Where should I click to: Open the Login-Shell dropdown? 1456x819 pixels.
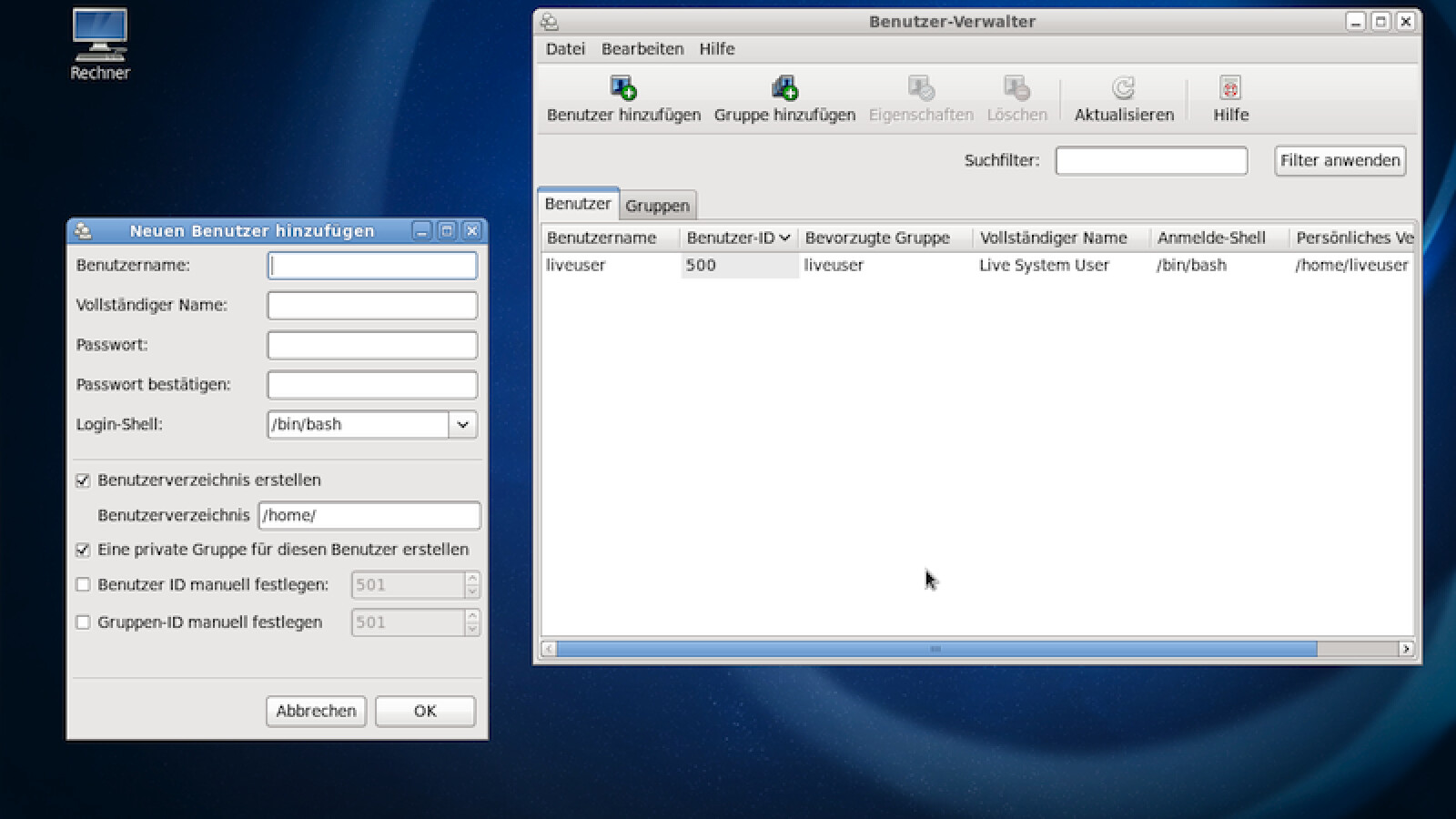(461, 424)
